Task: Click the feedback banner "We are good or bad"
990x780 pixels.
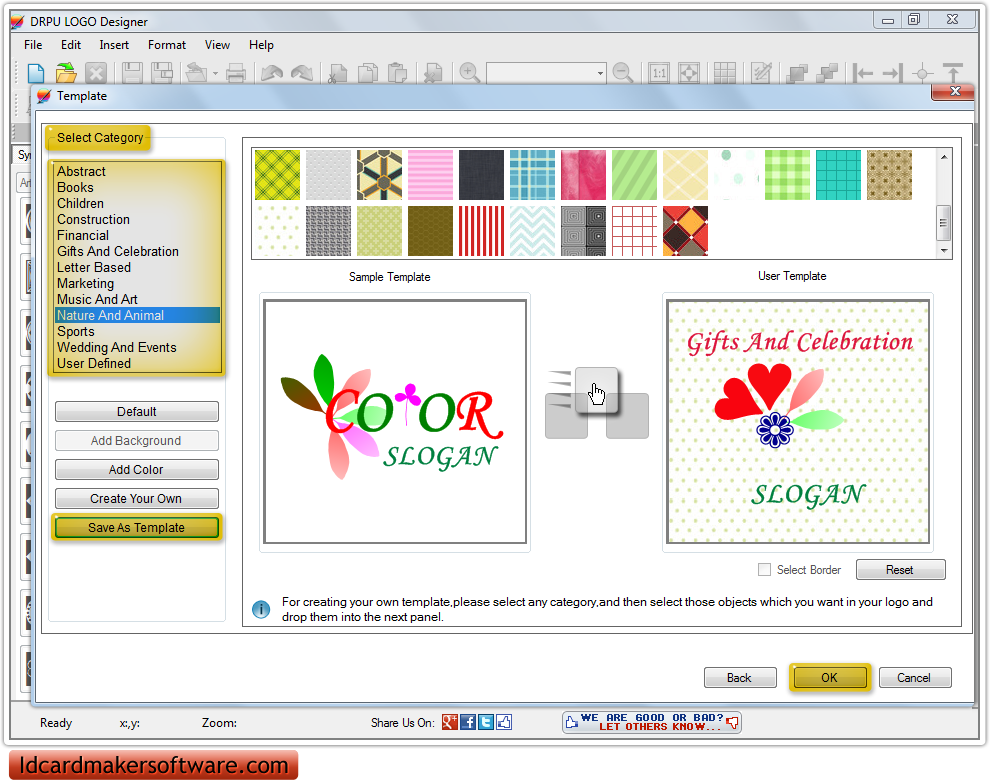Action: point(652,722)
